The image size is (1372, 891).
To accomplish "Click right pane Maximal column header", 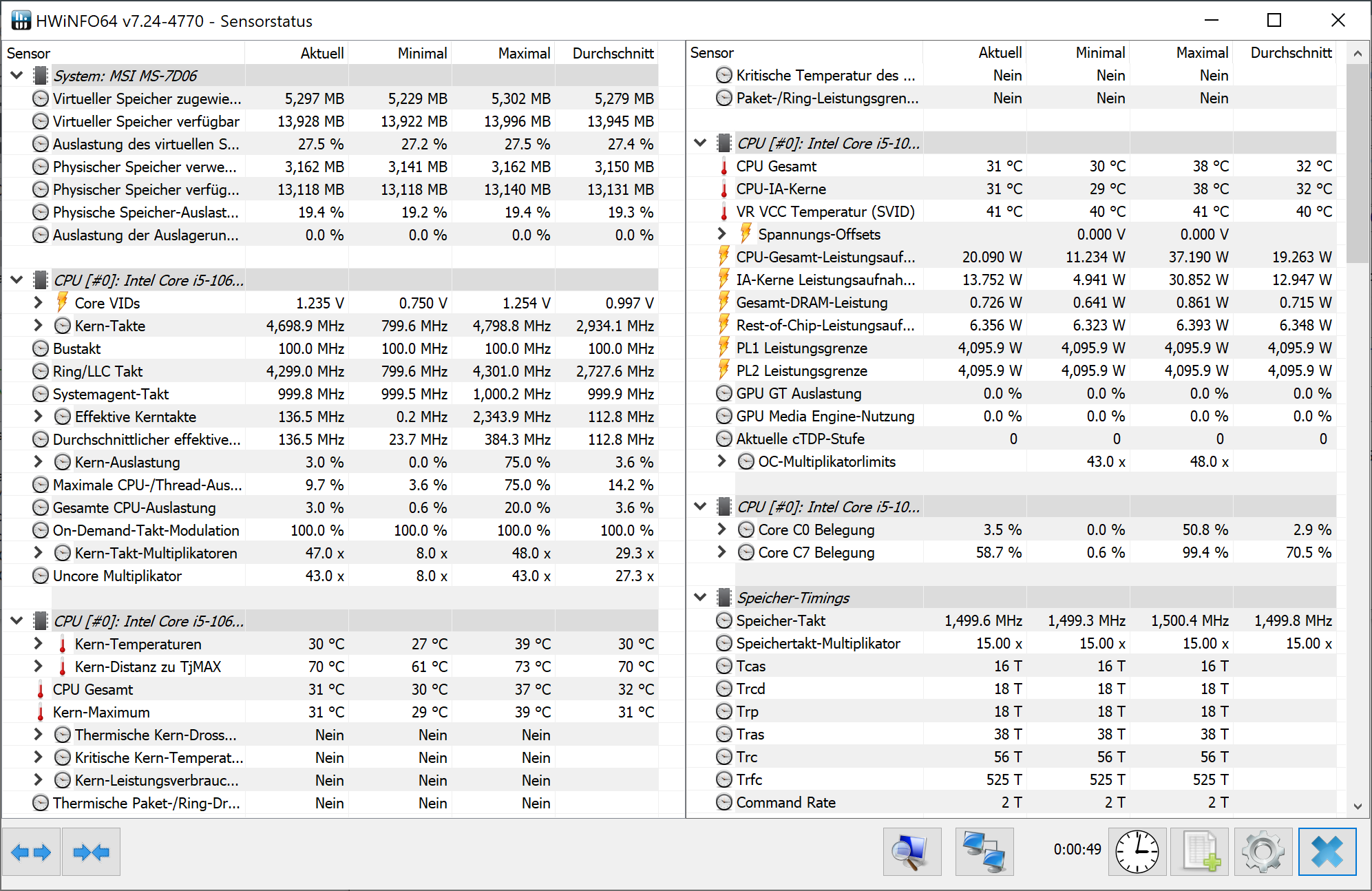I will pos(1181,52).
